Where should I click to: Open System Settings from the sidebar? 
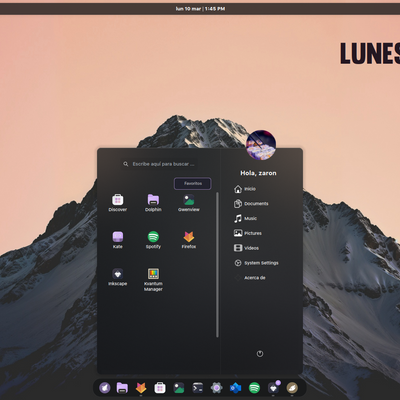point(256,263)
